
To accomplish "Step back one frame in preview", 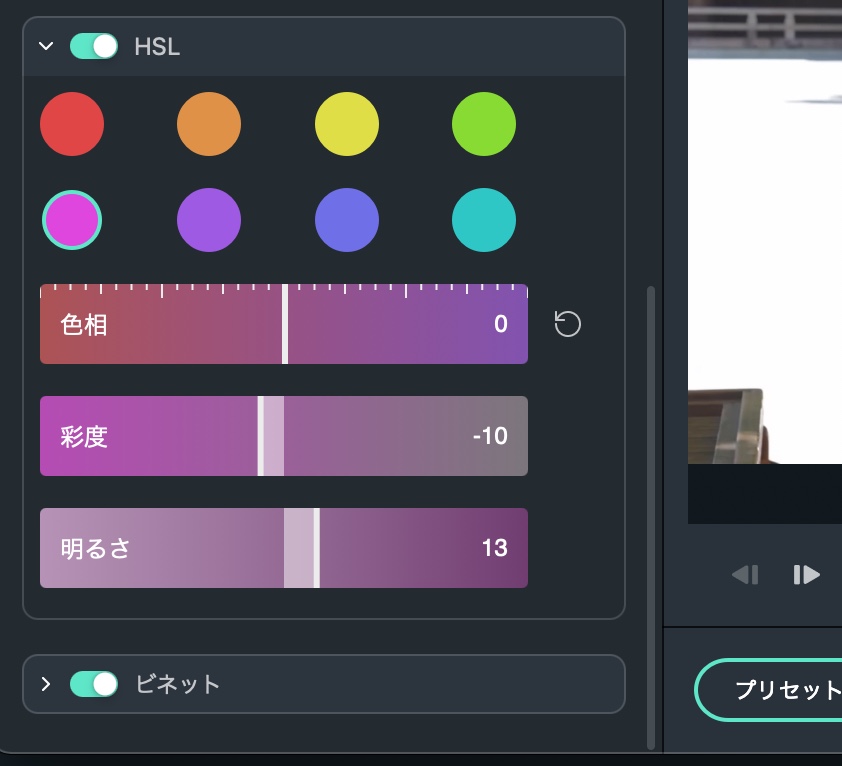I will pyautogui.click(x=745, y=574).
